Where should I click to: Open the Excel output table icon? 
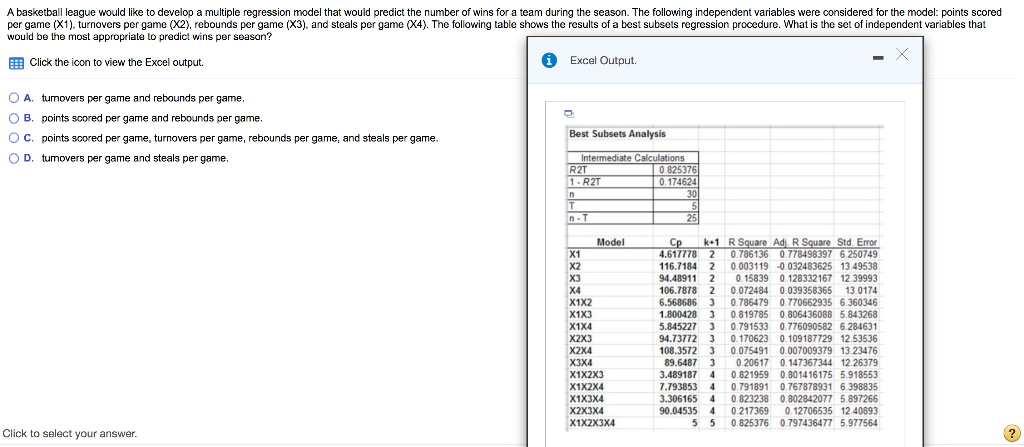click(16, 63)
